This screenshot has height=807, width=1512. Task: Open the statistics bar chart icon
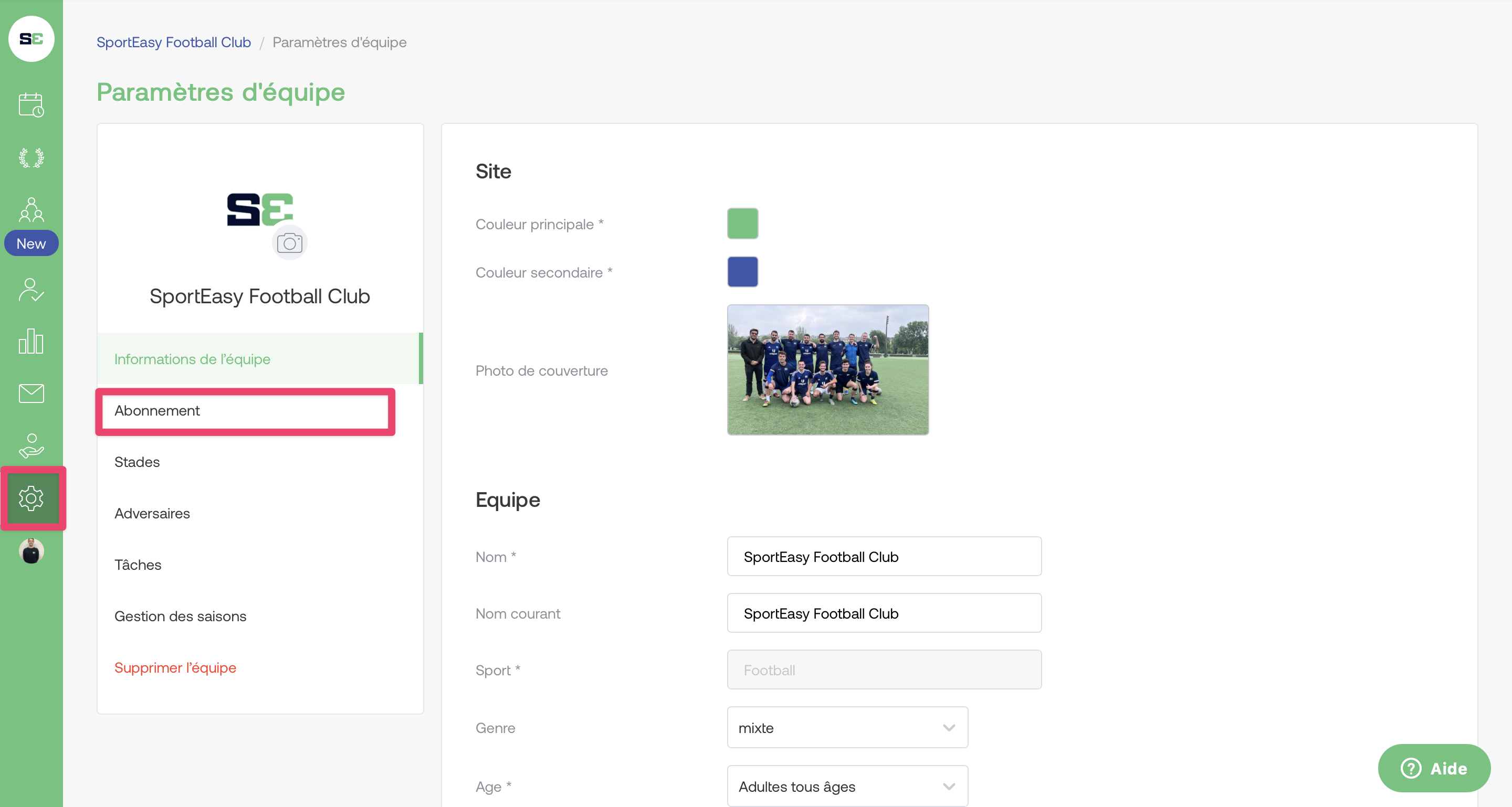[31, 342]
